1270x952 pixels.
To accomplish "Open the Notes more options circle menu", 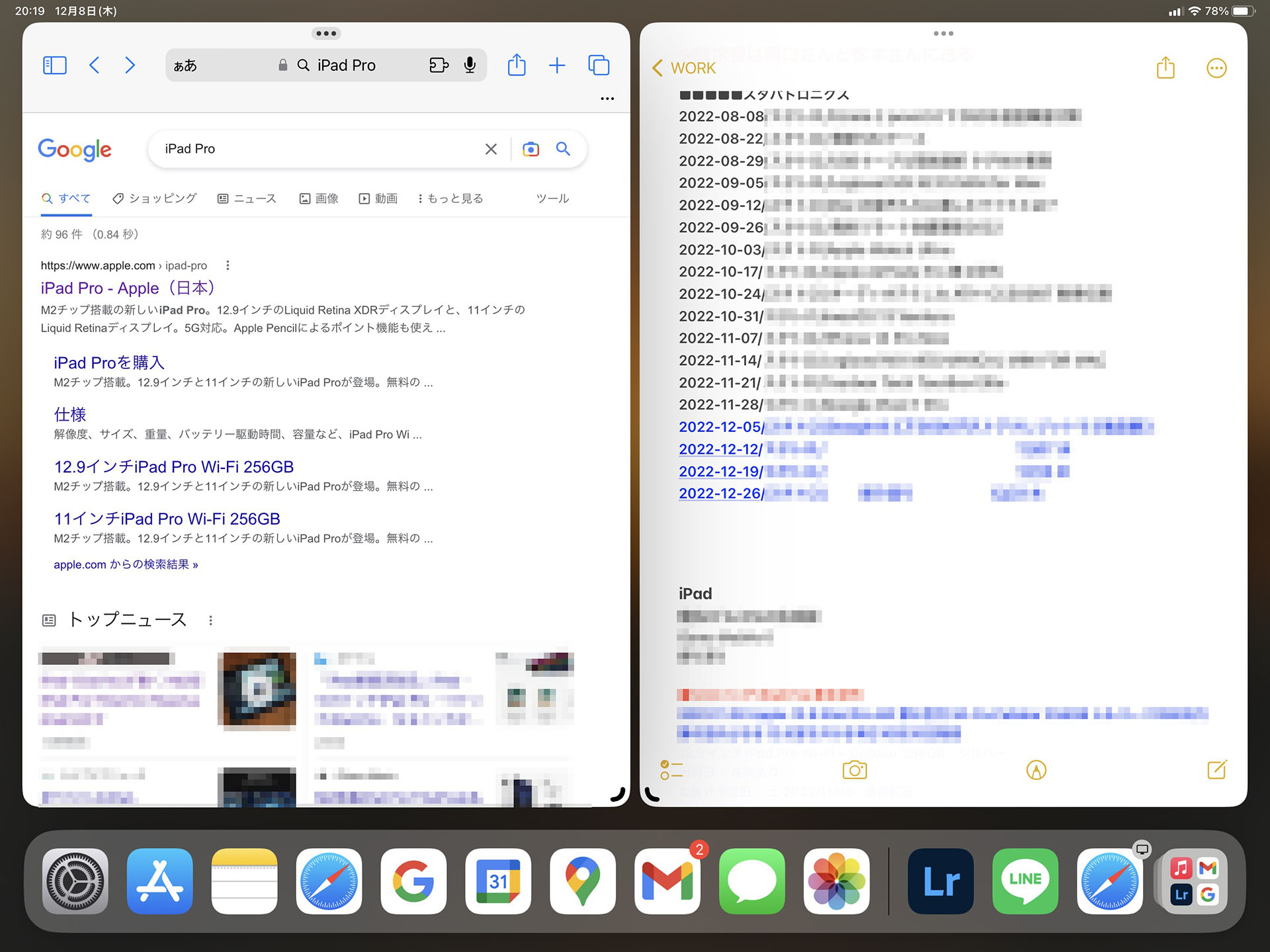I will (1216, 67).
